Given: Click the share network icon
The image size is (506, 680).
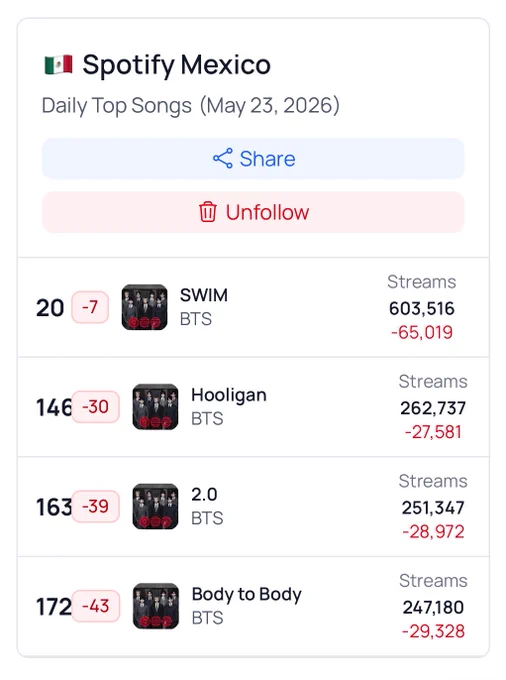Looking at the screenshot, I should (x=223, y=158).
